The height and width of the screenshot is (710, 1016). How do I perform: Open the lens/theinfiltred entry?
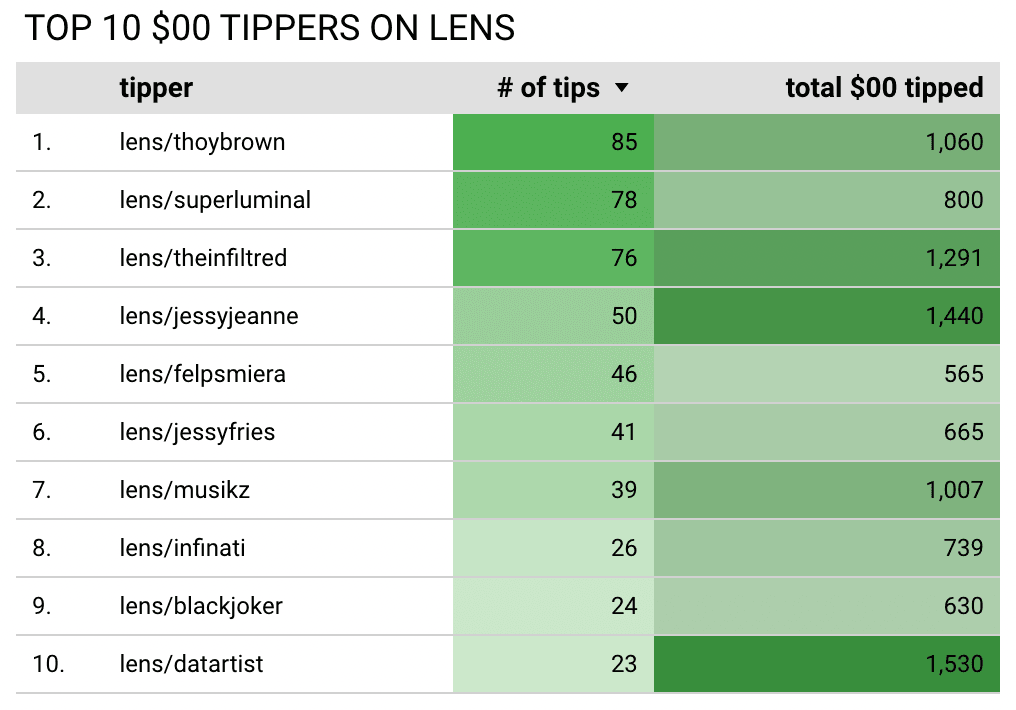click(x=203, y=258)
